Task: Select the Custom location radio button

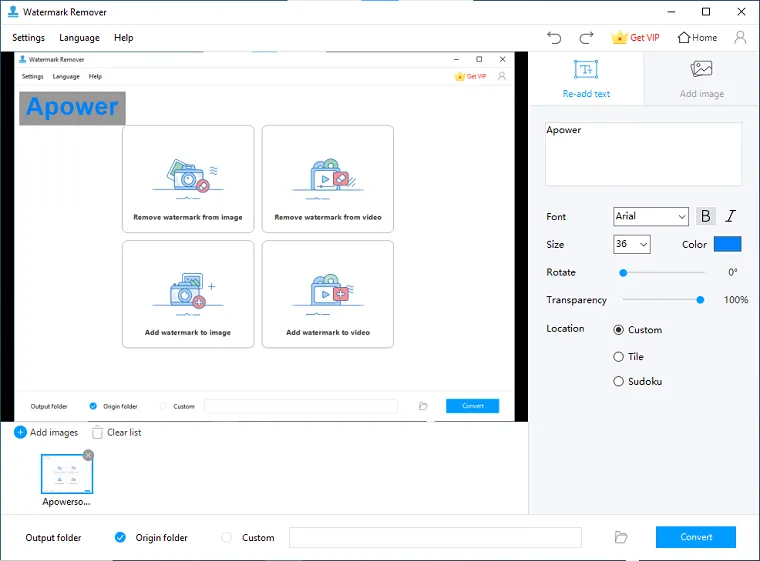Action: 618,330
